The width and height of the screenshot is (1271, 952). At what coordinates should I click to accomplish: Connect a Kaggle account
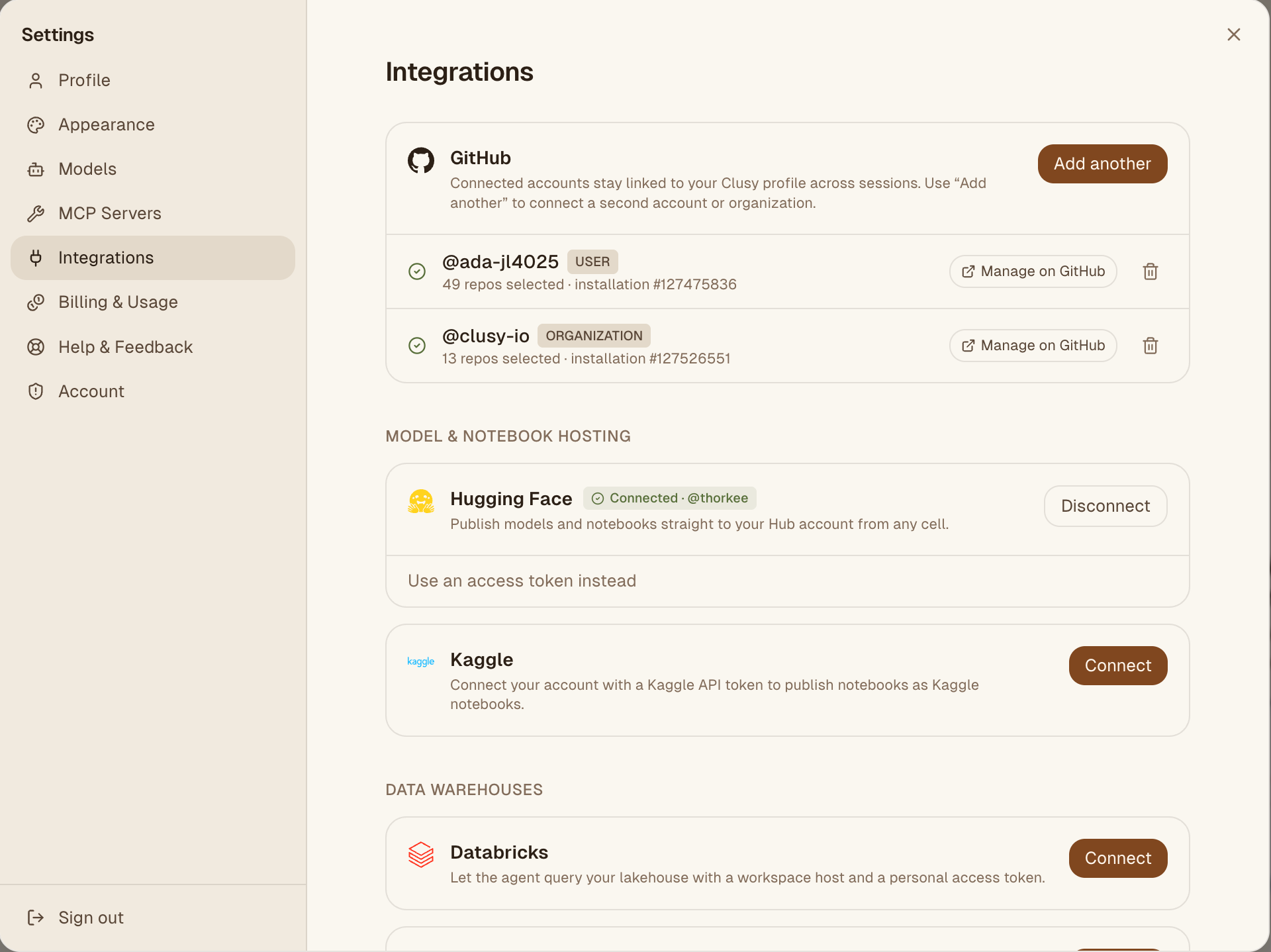point(1118,666)
